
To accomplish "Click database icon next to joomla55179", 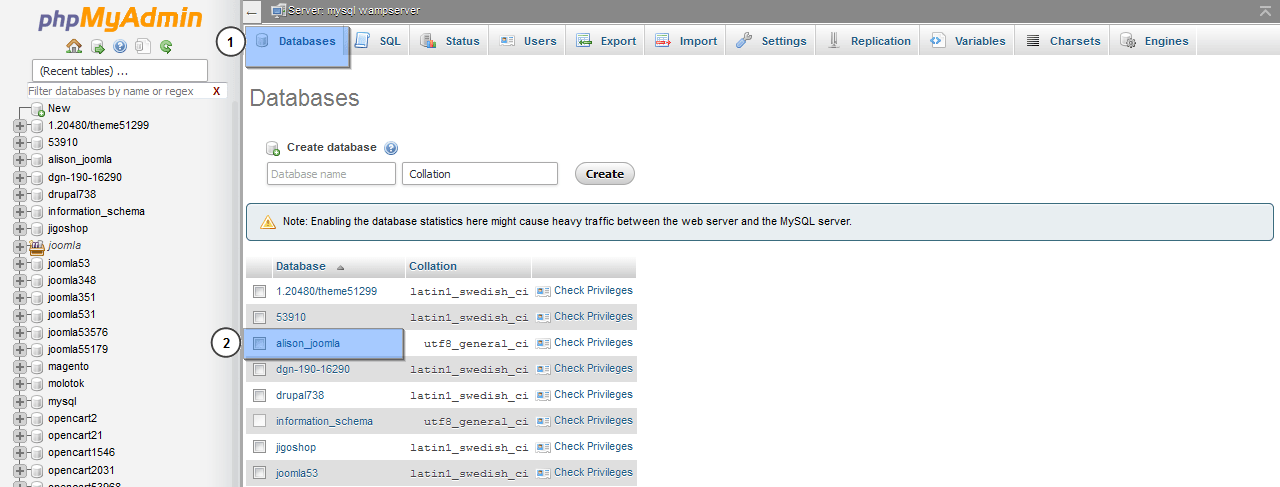I will 37,350.
